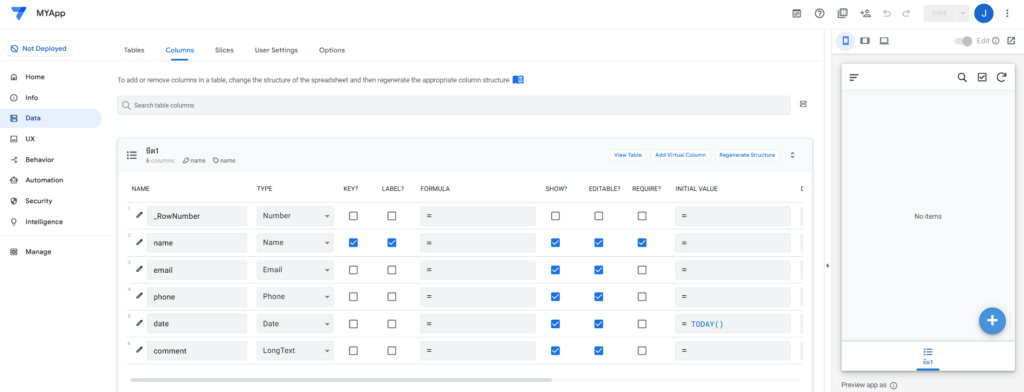1024x392 pixels.
Task: Click the blue plus add button
Action: coord(992,320)
